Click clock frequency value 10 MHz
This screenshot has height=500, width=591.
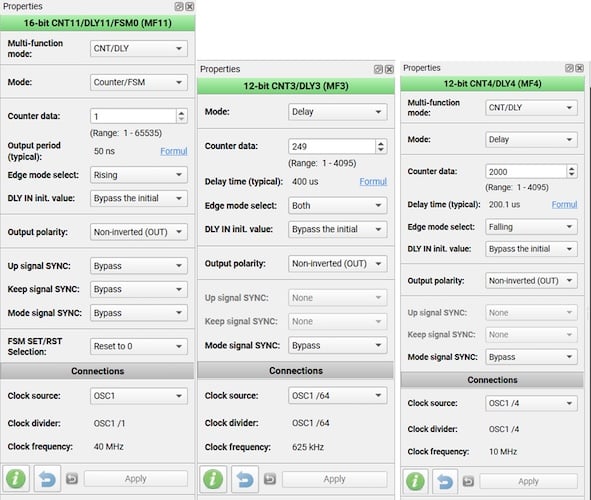pos(503,451)
